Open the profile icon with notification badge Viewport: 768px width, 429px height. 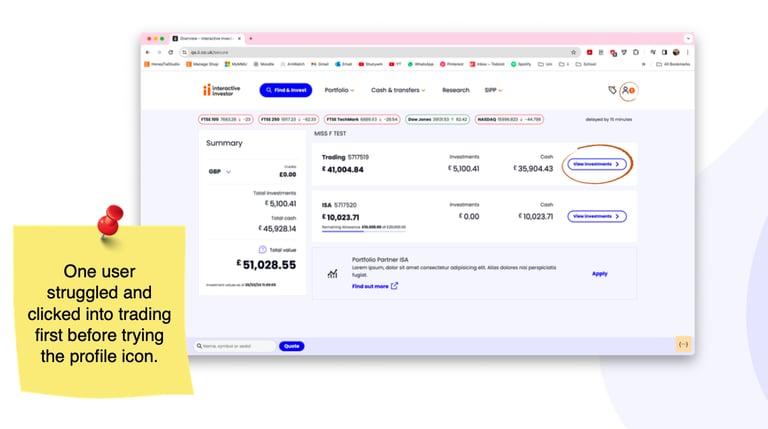[x=628, y=91]
